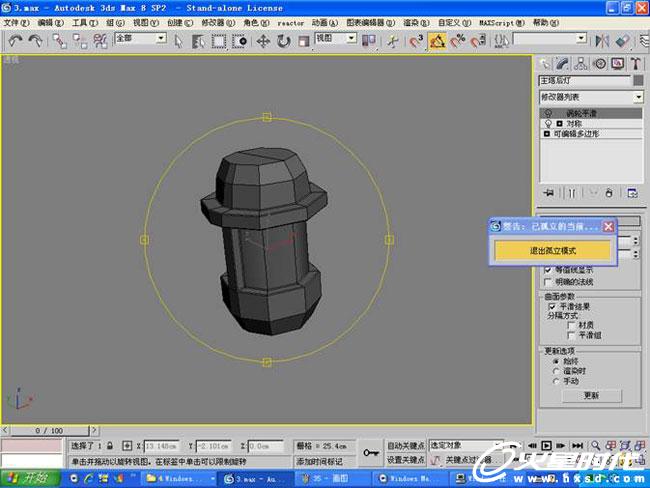Select the Select Object arrow tool

click(178, 41)
